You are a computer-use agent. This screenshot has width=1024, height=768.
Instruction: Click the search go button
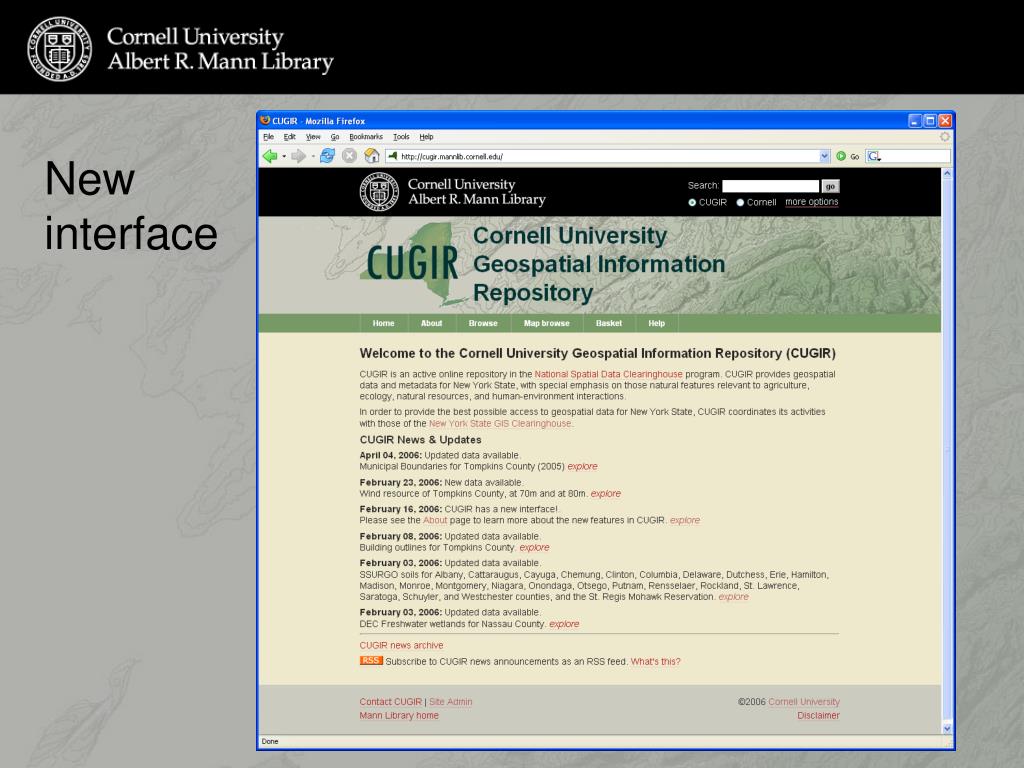[830, 186]
